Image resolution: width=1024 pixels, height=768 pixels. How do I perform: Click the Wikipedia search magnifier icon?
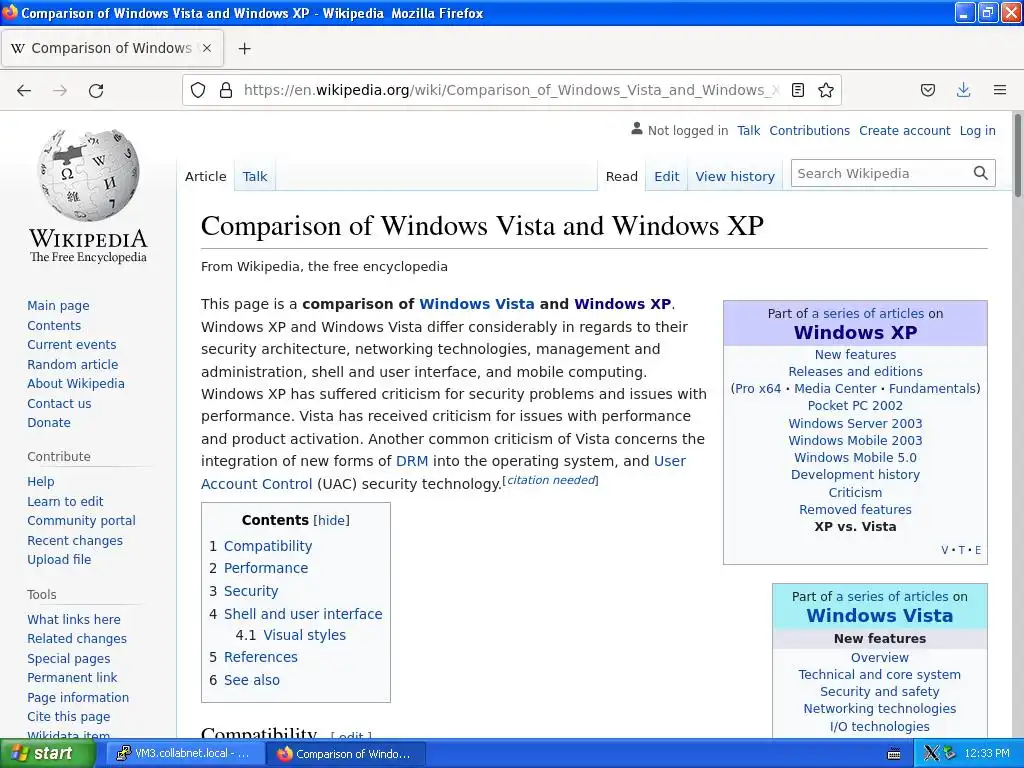pyautogui.click(x=980, y=173)
